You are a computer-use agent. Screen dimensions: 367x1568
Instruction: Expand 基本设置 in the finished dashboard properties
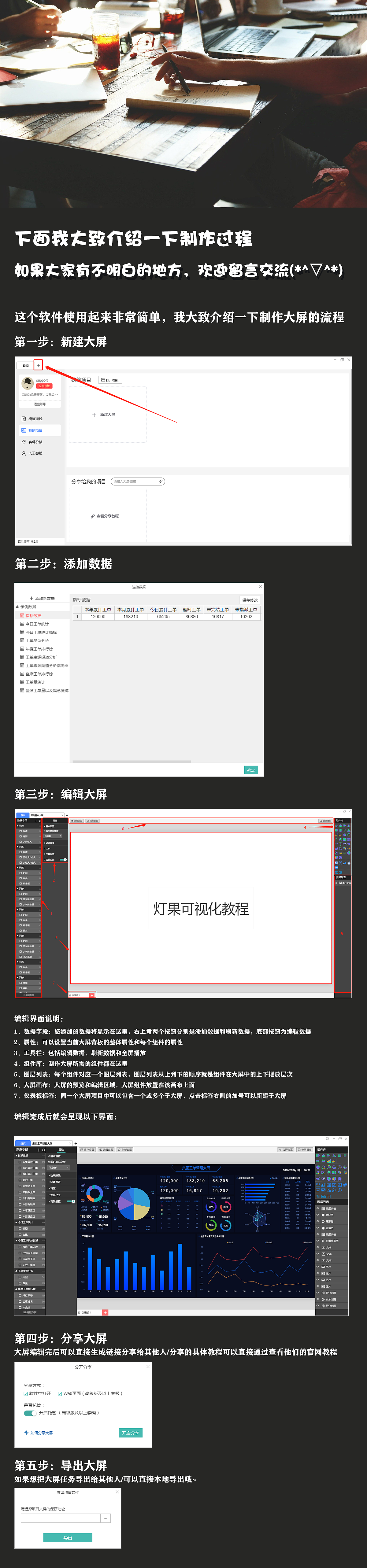click(55, 1156)
